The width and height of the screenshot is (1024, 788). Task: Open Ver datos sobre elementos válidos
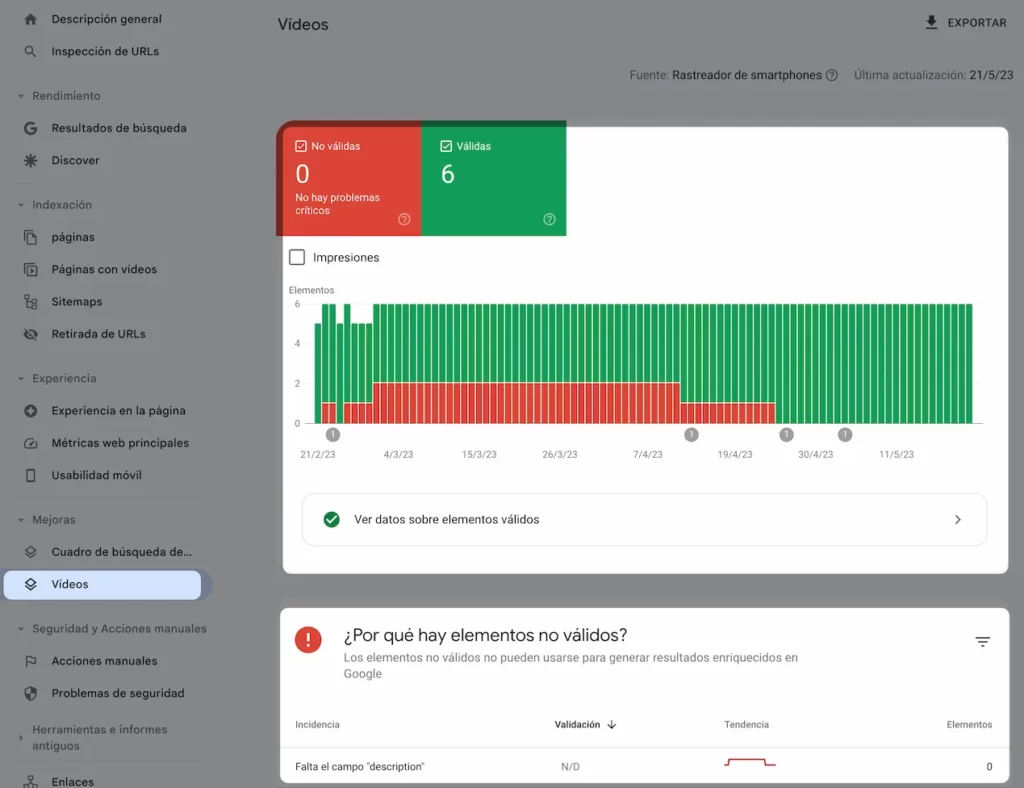(644, 519)
